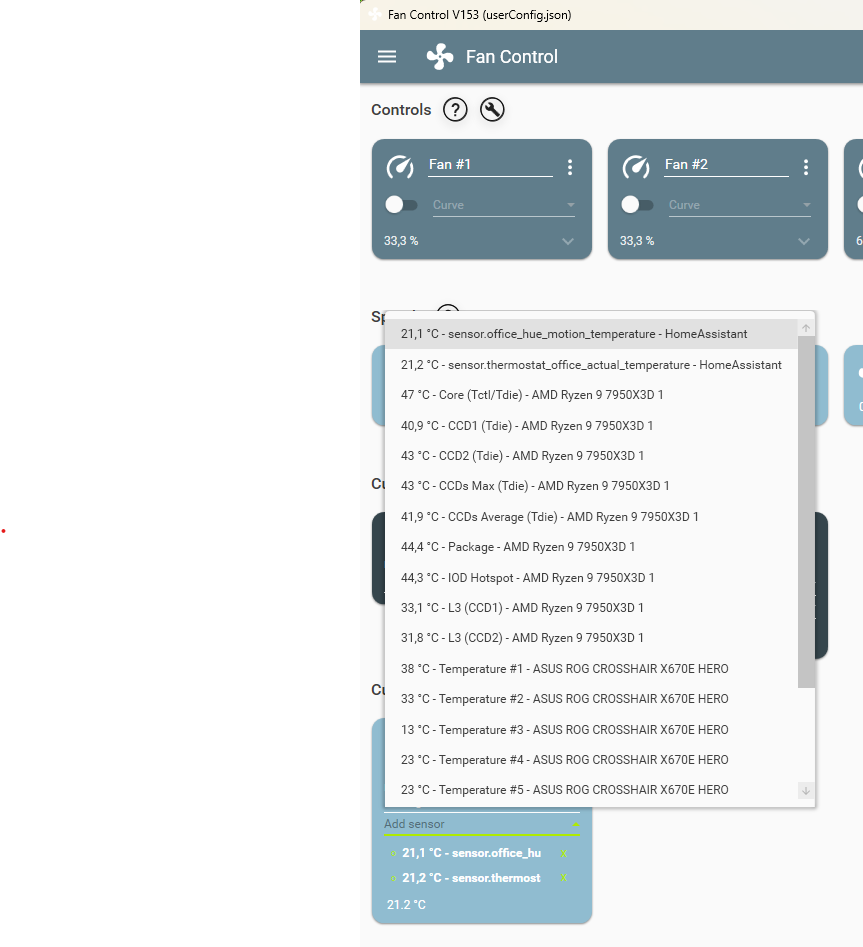
Task: Choose CCD2 (Tdie) sensor
Action: 591,456
